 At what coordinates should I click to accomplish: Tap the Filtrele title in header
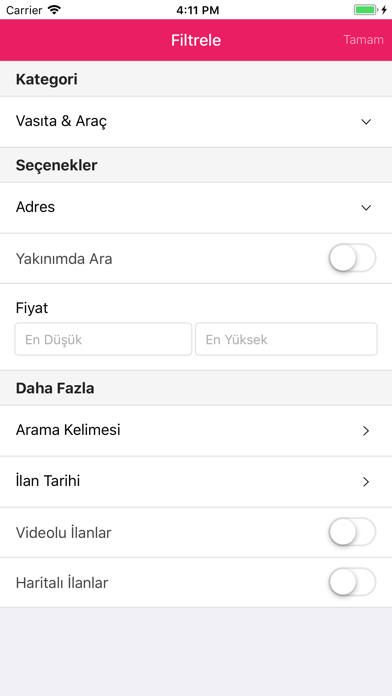point(196,40)
